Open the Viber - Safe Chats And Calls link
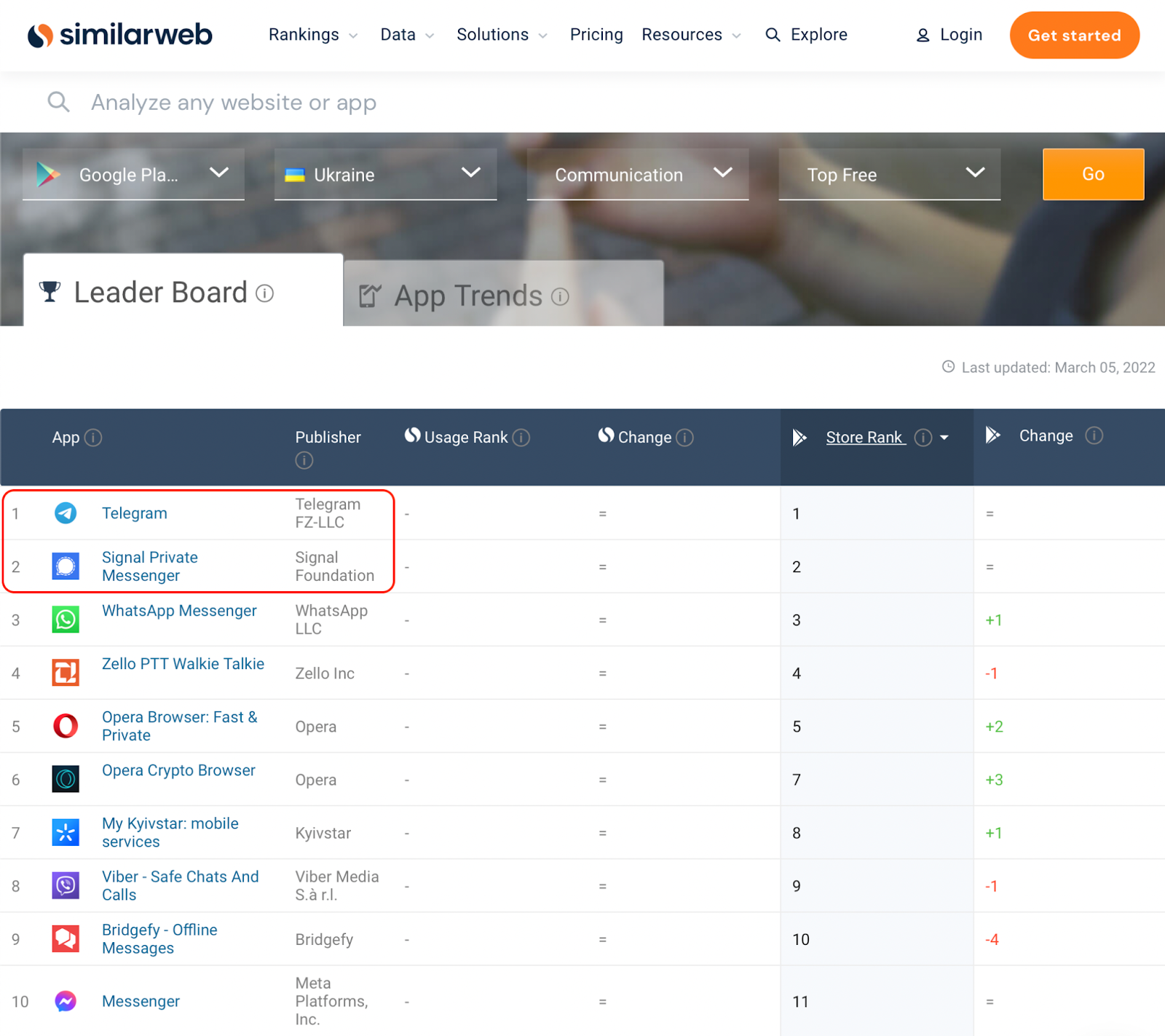Image resolution: width=1165 pixels, height=1036 pixels. coord(181,885)
